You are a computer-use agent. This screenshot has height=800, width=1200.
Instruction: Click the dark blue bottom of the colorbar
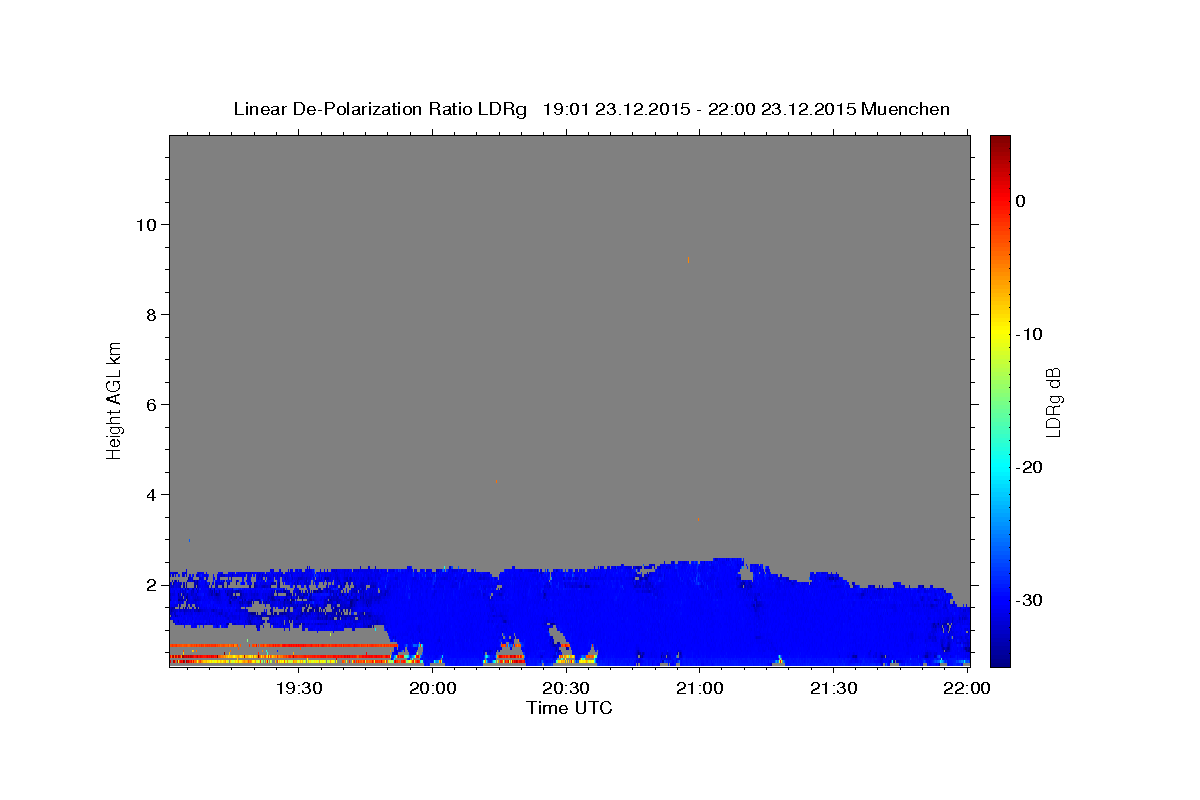(x=1000, y=659)
